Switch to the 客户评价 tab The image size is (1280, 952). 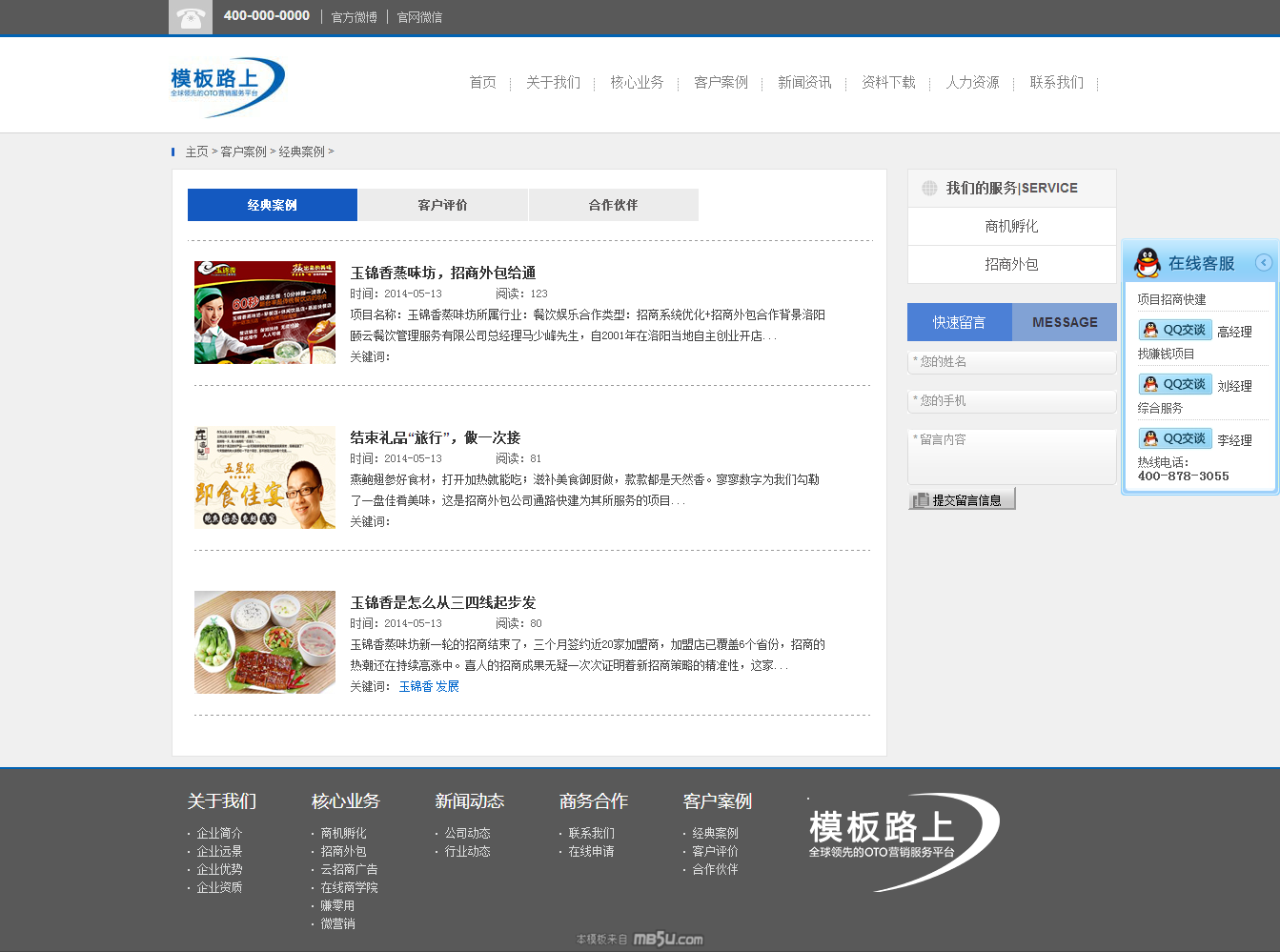(442, 205)
